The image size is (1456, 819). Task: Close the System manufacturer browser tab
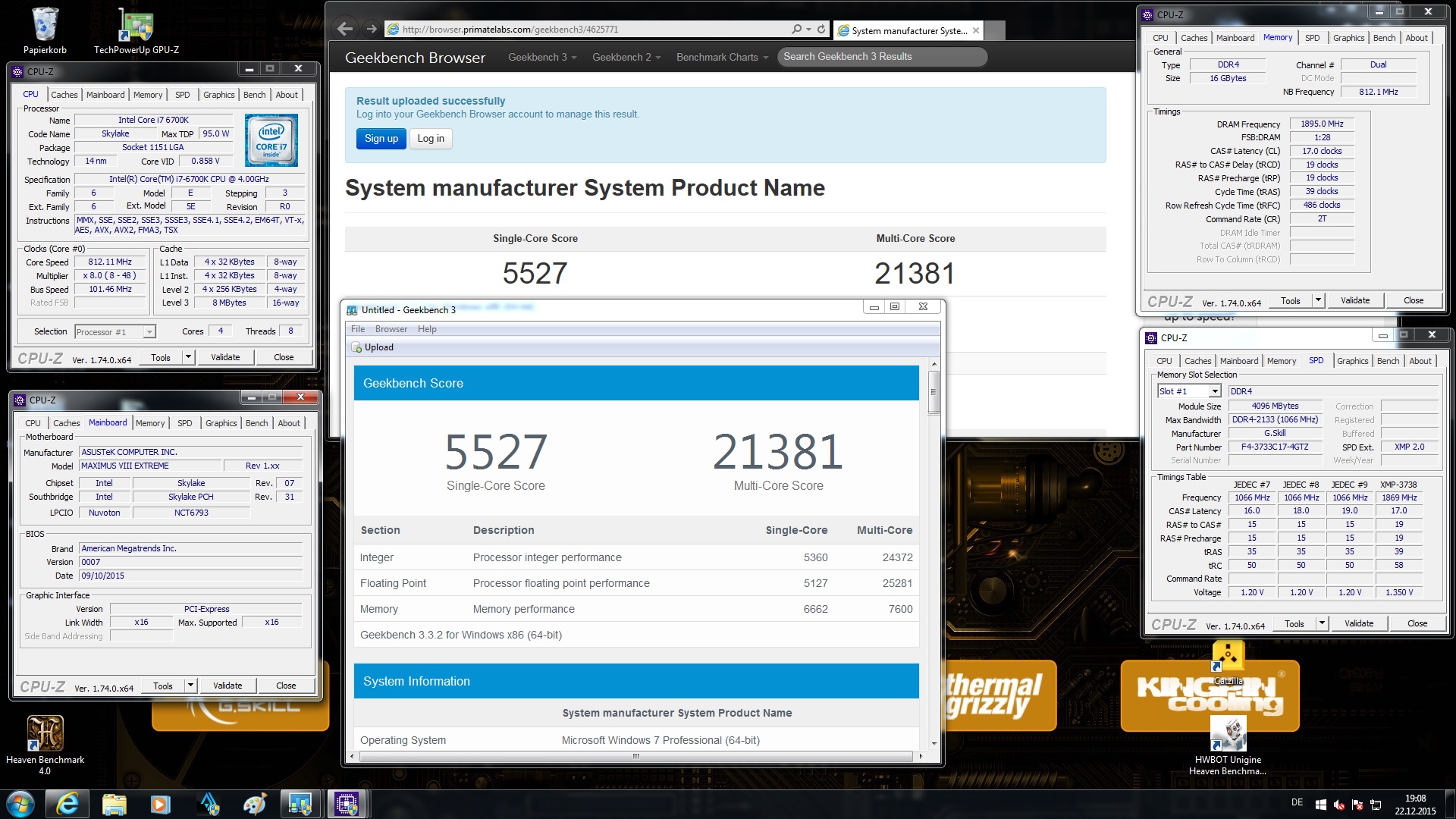976,30
